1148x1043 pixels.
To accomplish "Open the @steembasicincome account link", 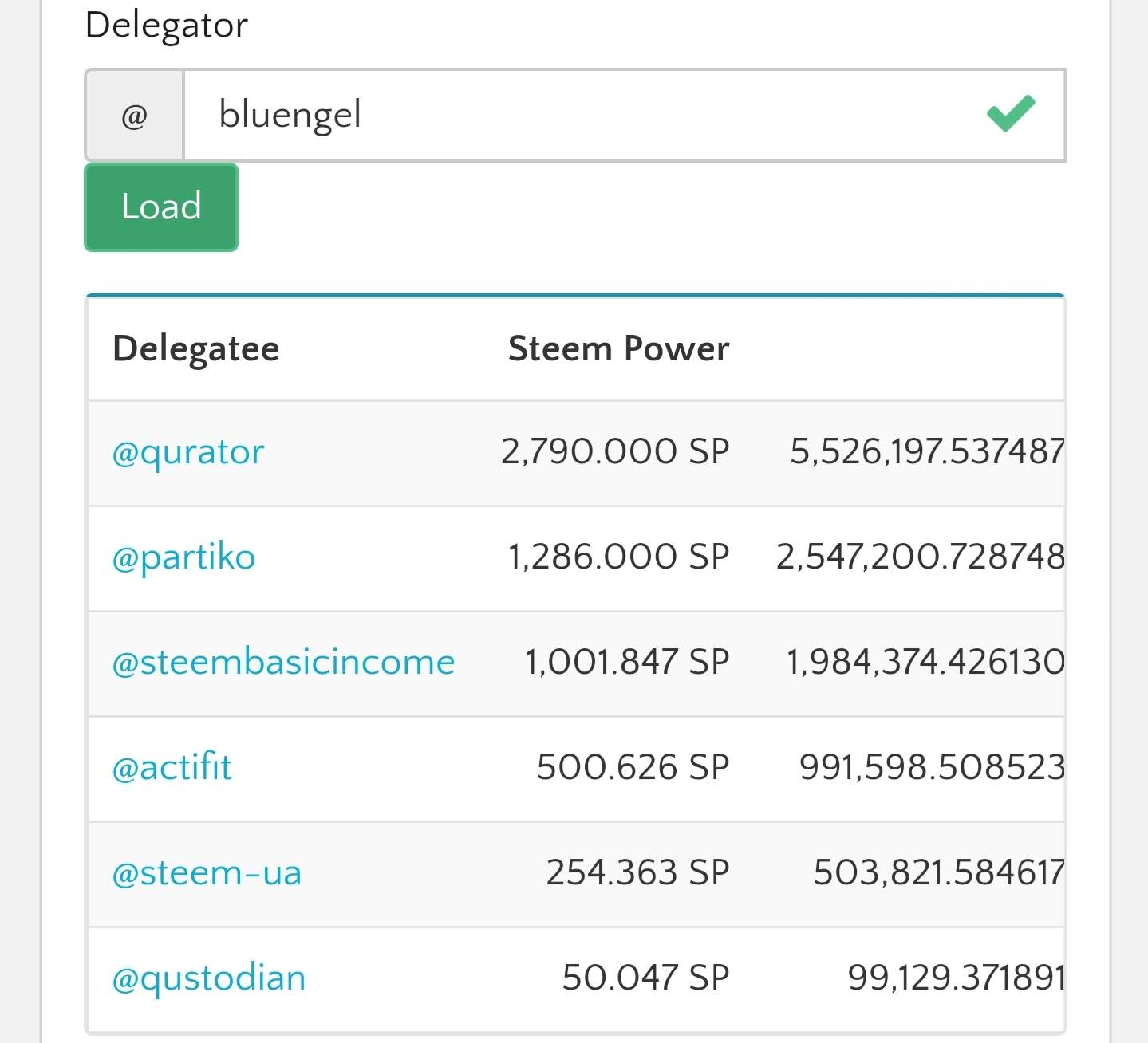I will tap(283, 663).
